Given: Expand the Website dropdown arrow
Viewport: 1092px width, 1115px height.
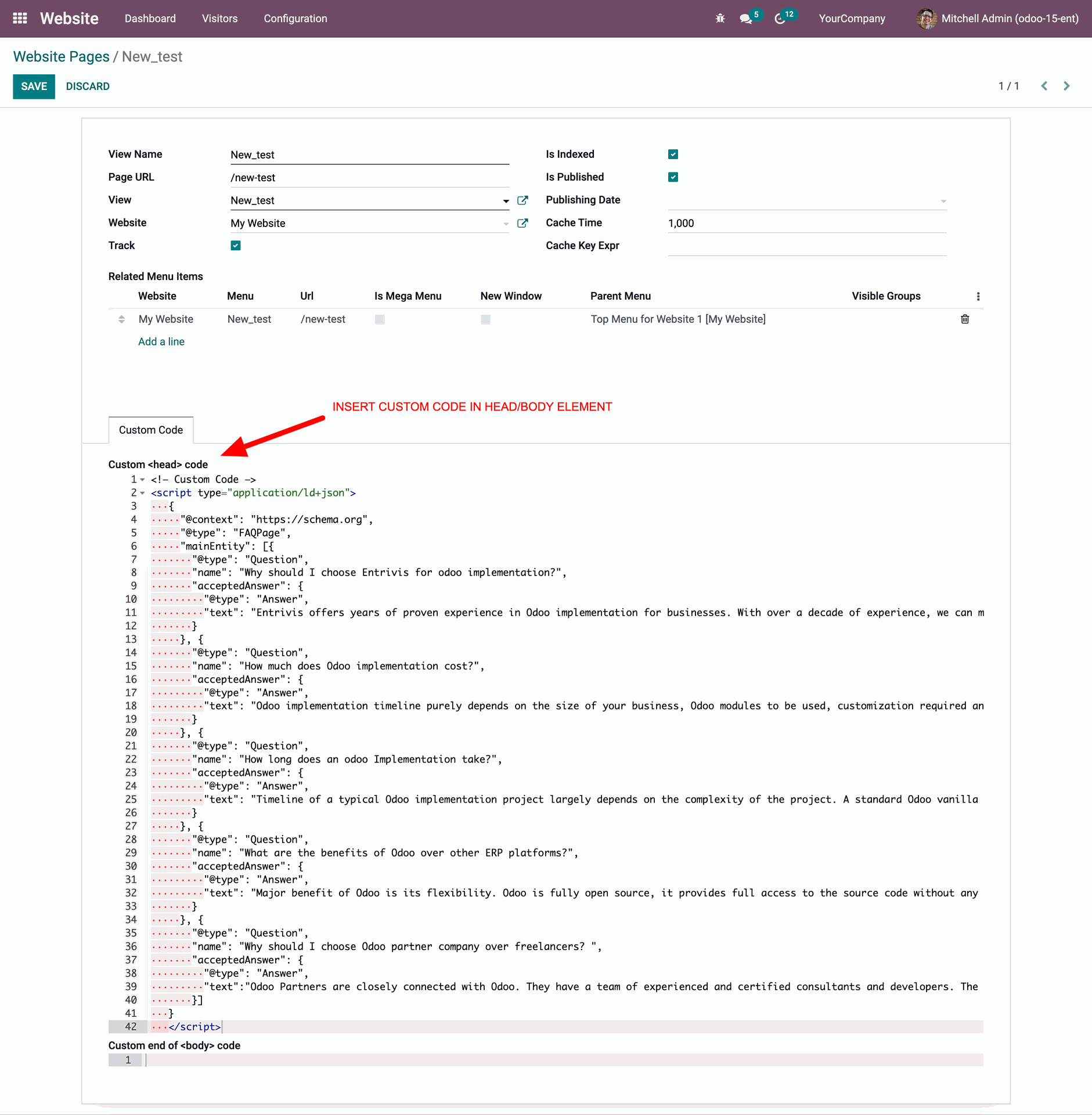Looking at the screenshot, I should (506, 224).
